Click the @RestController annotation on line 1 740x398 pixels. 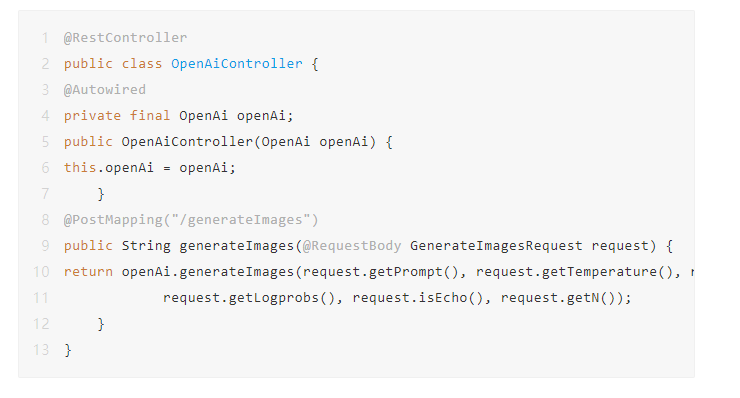126,38
